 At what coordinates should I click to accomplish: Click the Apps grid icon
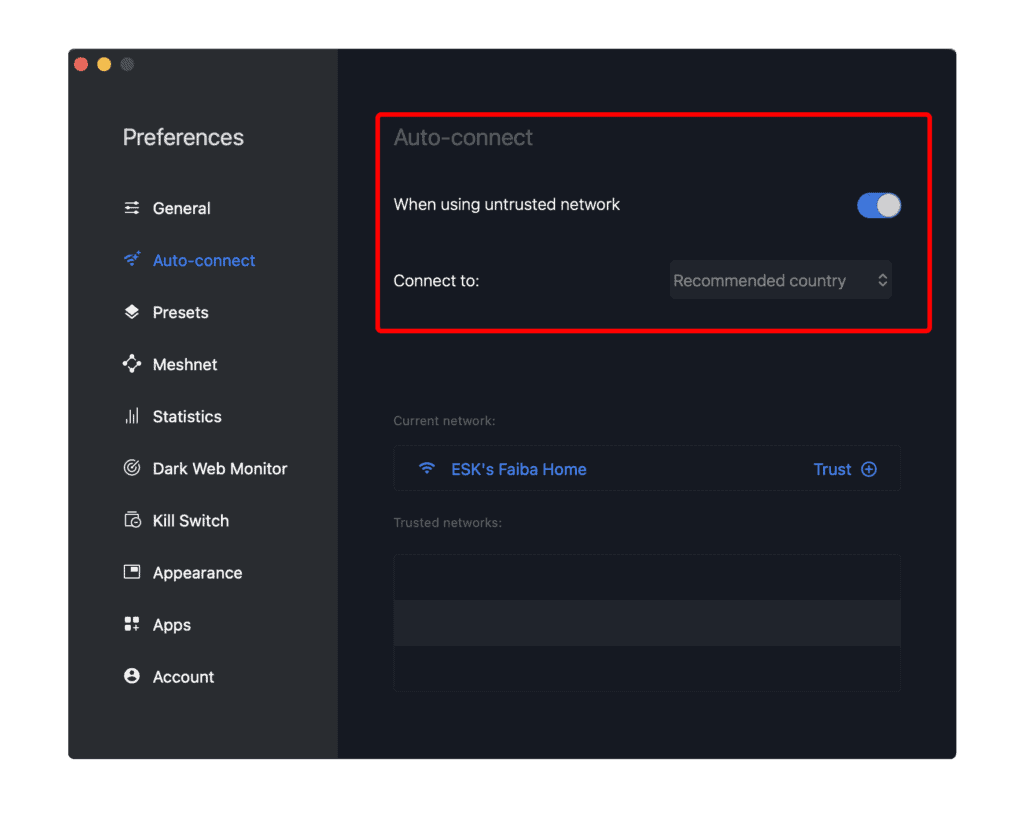click(x=132, y=624)
